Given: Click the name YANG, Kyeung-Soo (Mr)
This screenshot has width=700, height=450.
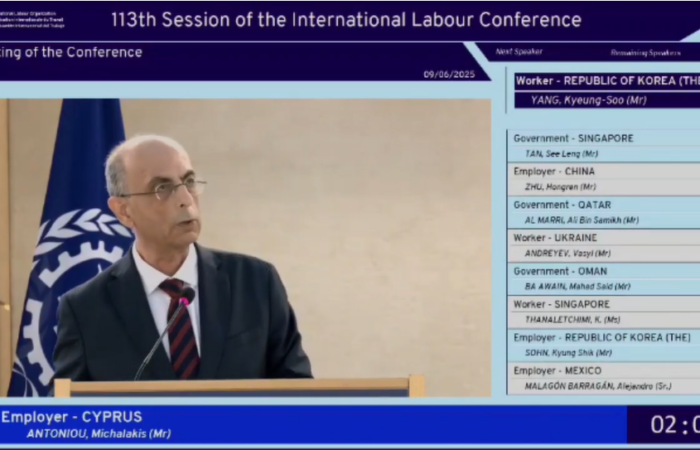Looking at the screenshot, I should 588,100.
